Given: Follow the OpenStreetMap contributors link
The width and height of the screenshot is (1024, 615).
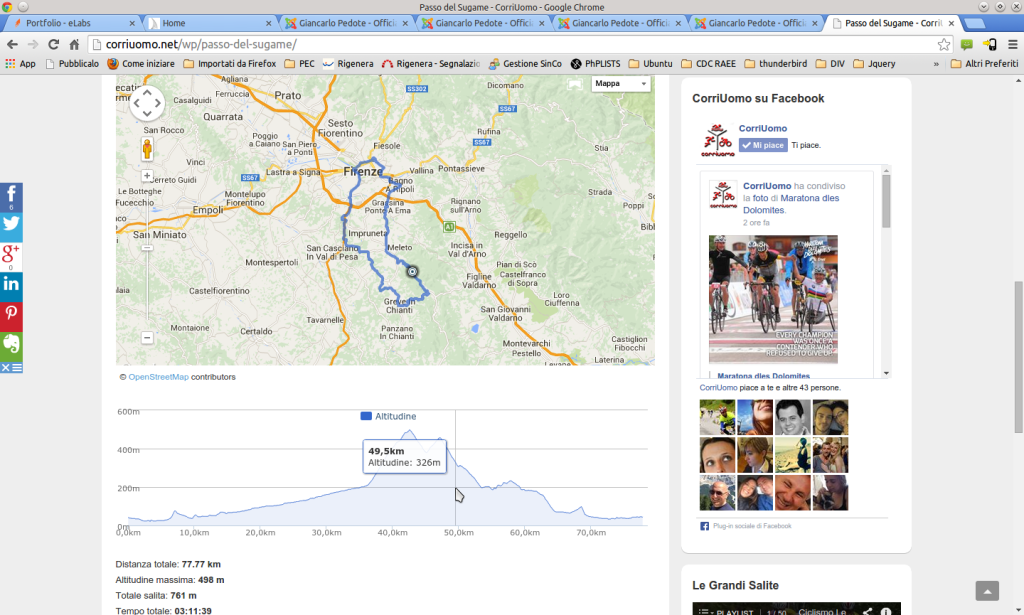Looking at the screenshot, I should pyautogui.click(x=159, y=377).
